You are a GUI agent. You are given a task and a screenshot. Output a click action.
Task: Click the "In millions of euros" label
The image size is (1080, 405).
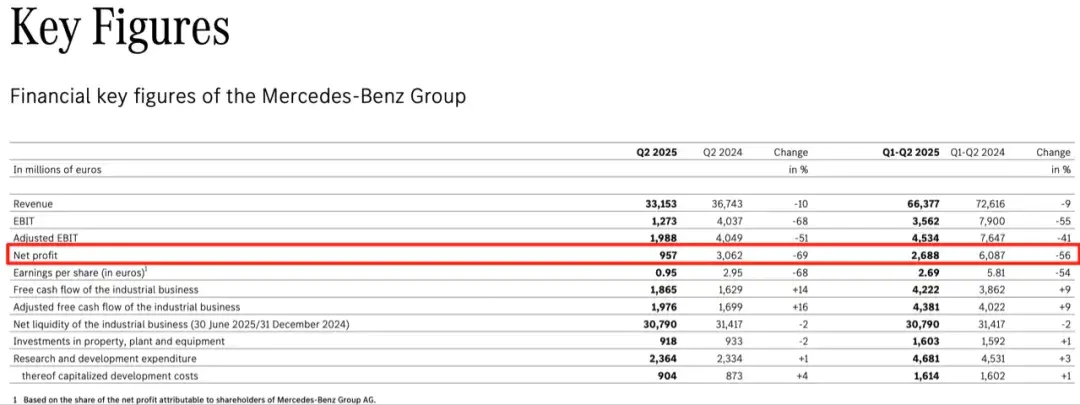click(x=57, y=170)
